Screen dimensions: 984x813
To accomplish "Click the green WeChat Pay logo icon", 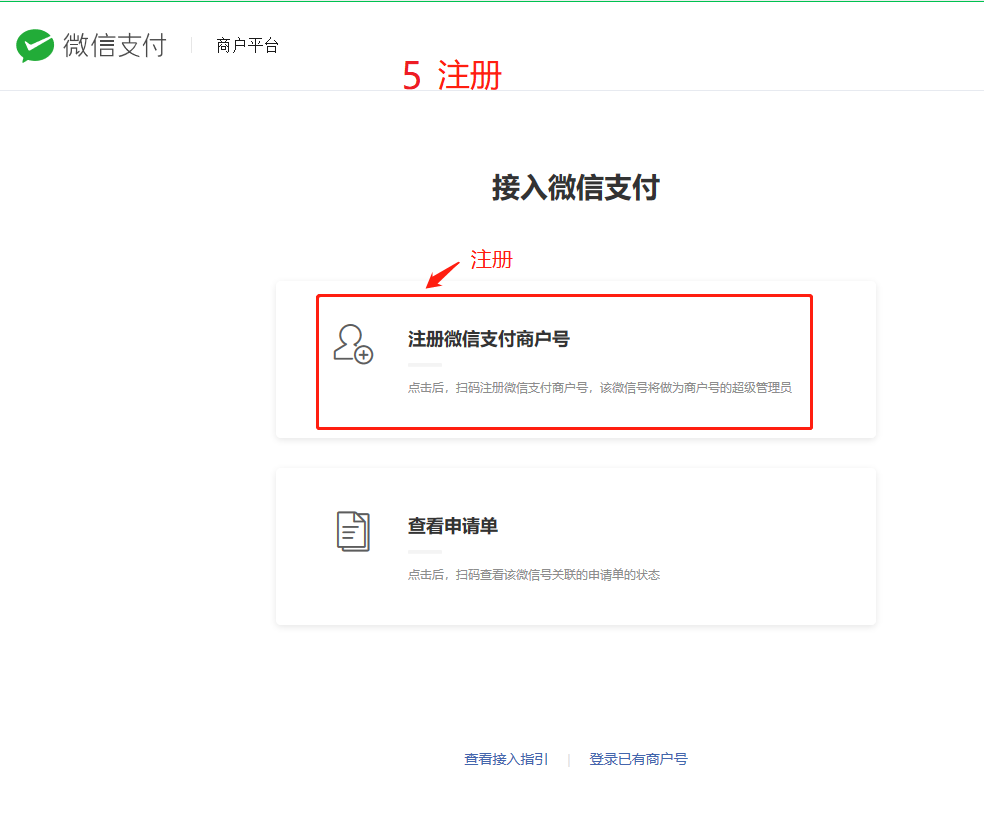I will (35, 46).
